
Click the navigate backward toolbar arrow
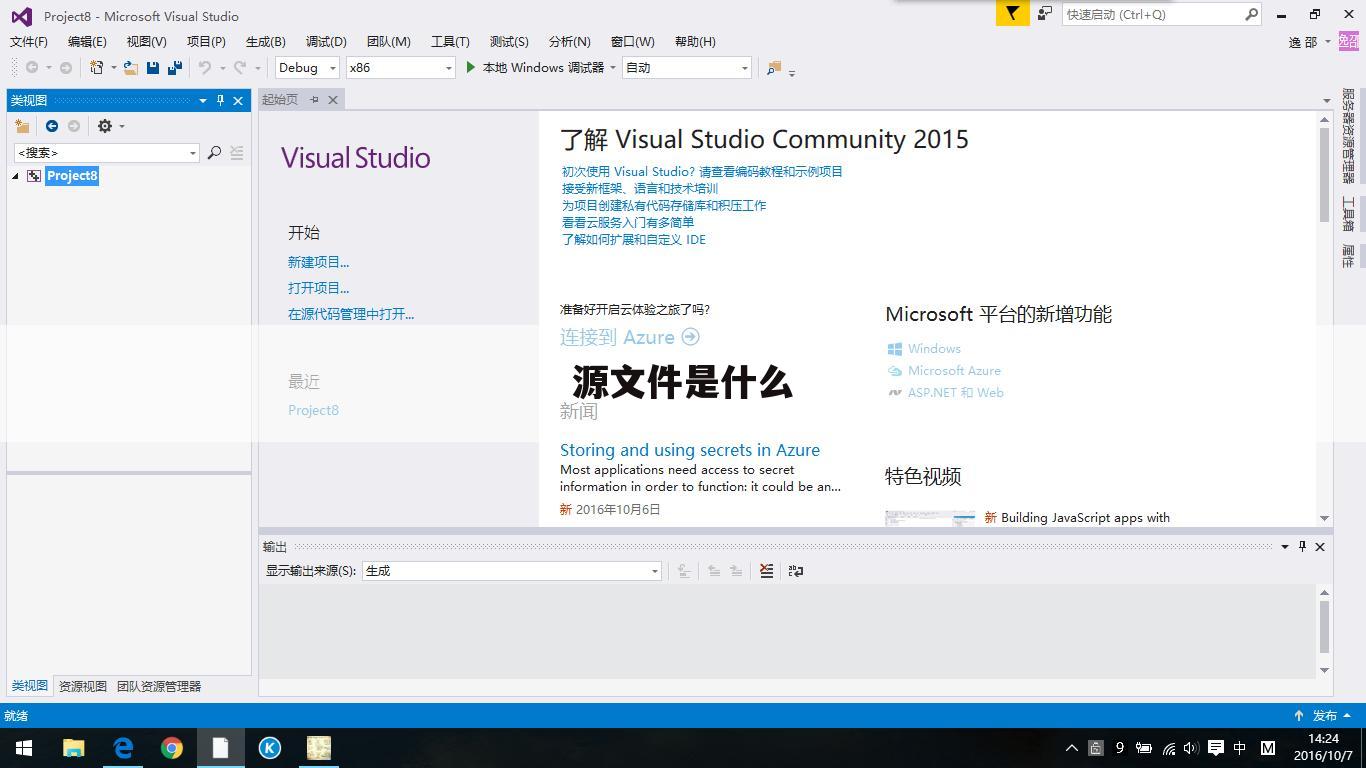(x=32, y=68)
